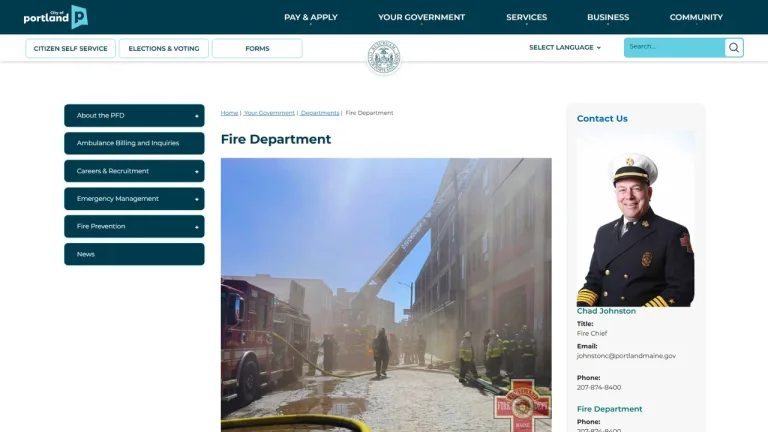The width and height of the screenshot is (768, 432).
Task: Click the Fire Chief title text
Action: [592, 334]
